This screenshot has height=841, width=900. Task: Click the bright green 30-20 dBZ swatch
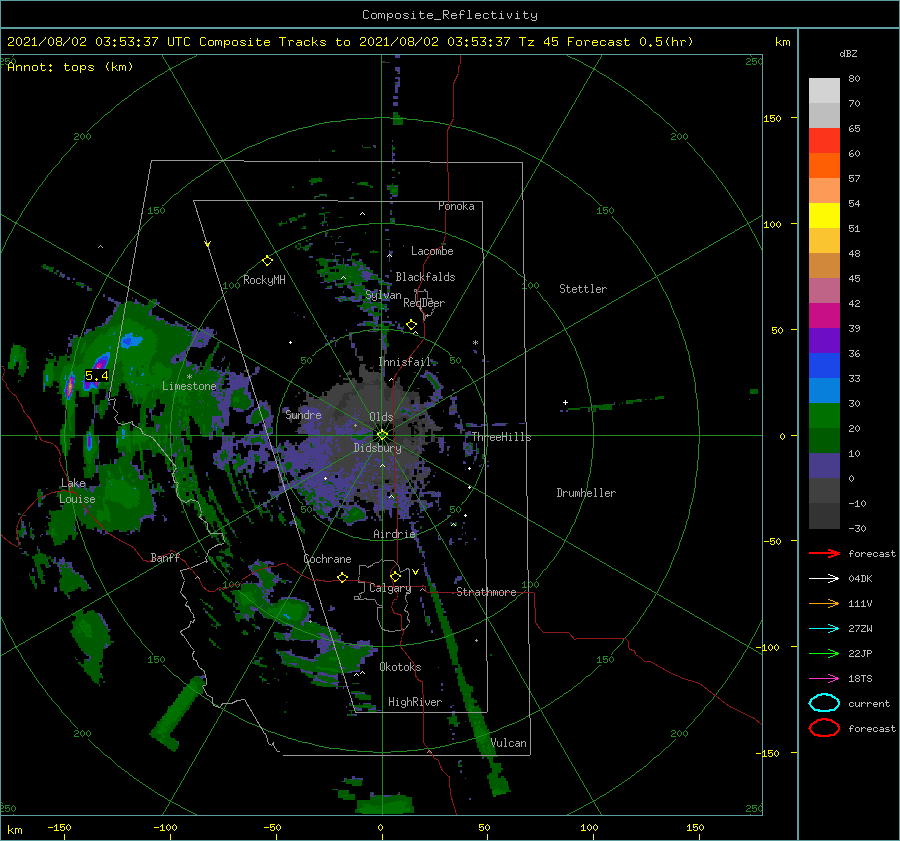(824, 416)
